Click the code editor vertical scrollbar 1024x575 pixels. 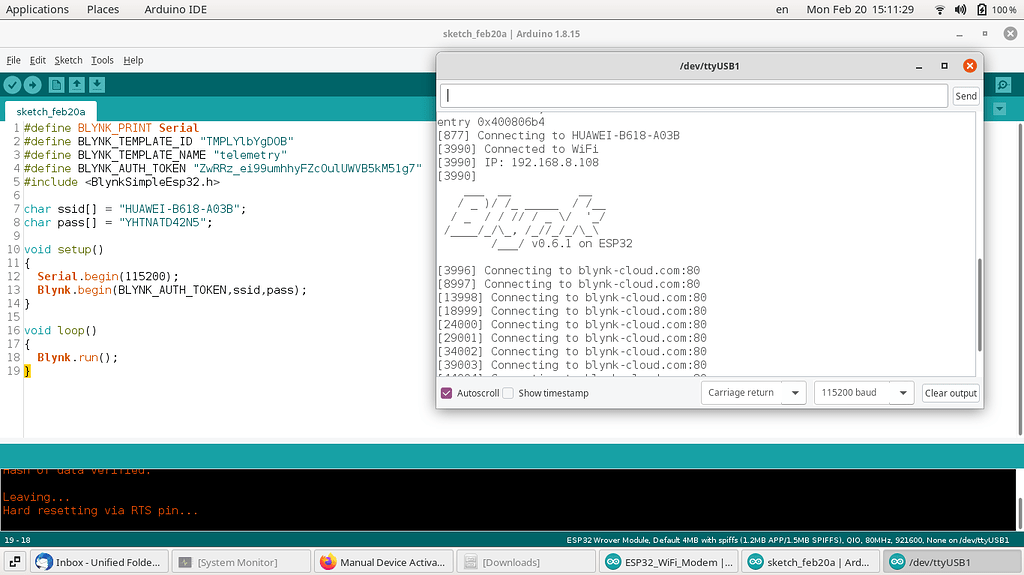(x=1020, y=278)
